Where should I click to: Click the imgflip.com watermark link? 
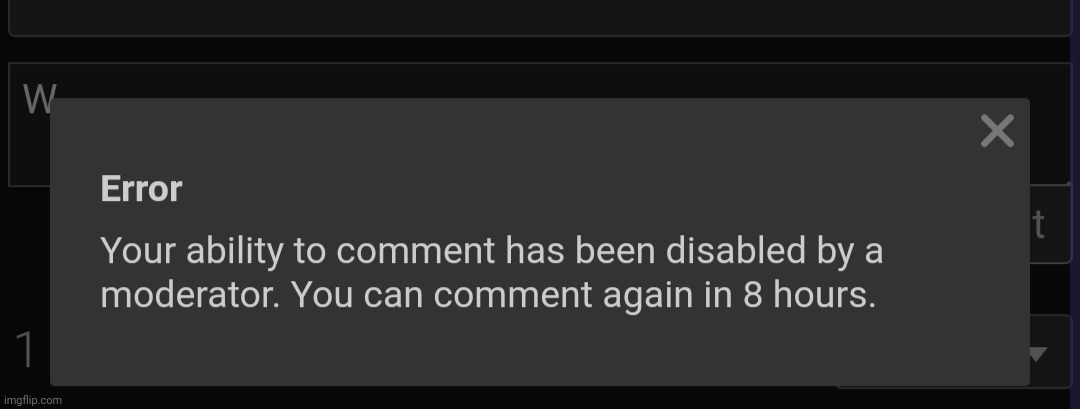pos(32,400)
